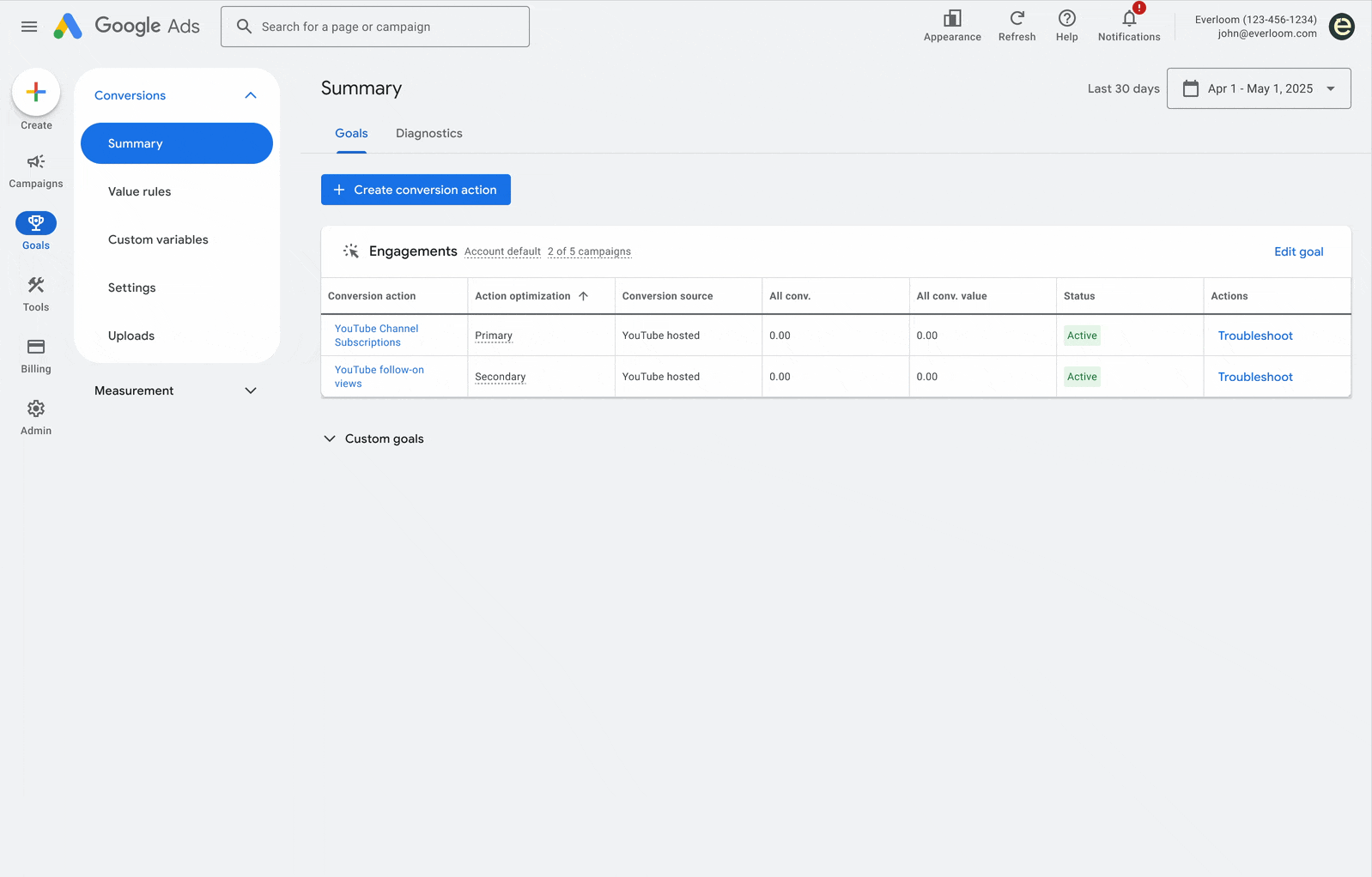1372x877 pixels.
Task: Click the Google Ads logo
Action: 126,27
